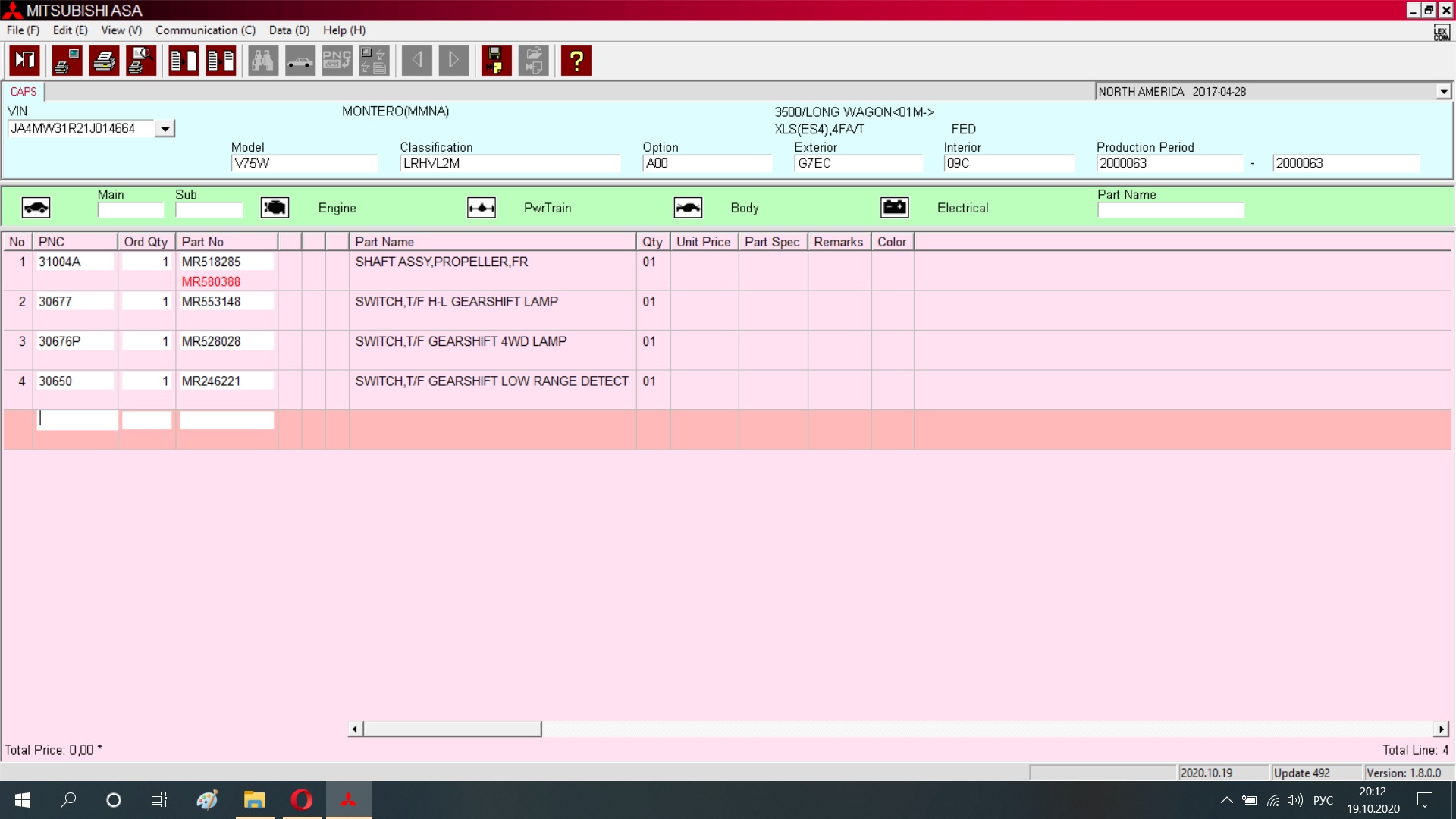Image resolution: width=1456 pixels, height=819 pixels.
Task: Open the Communication (C) menu
Action: point(205,30)
